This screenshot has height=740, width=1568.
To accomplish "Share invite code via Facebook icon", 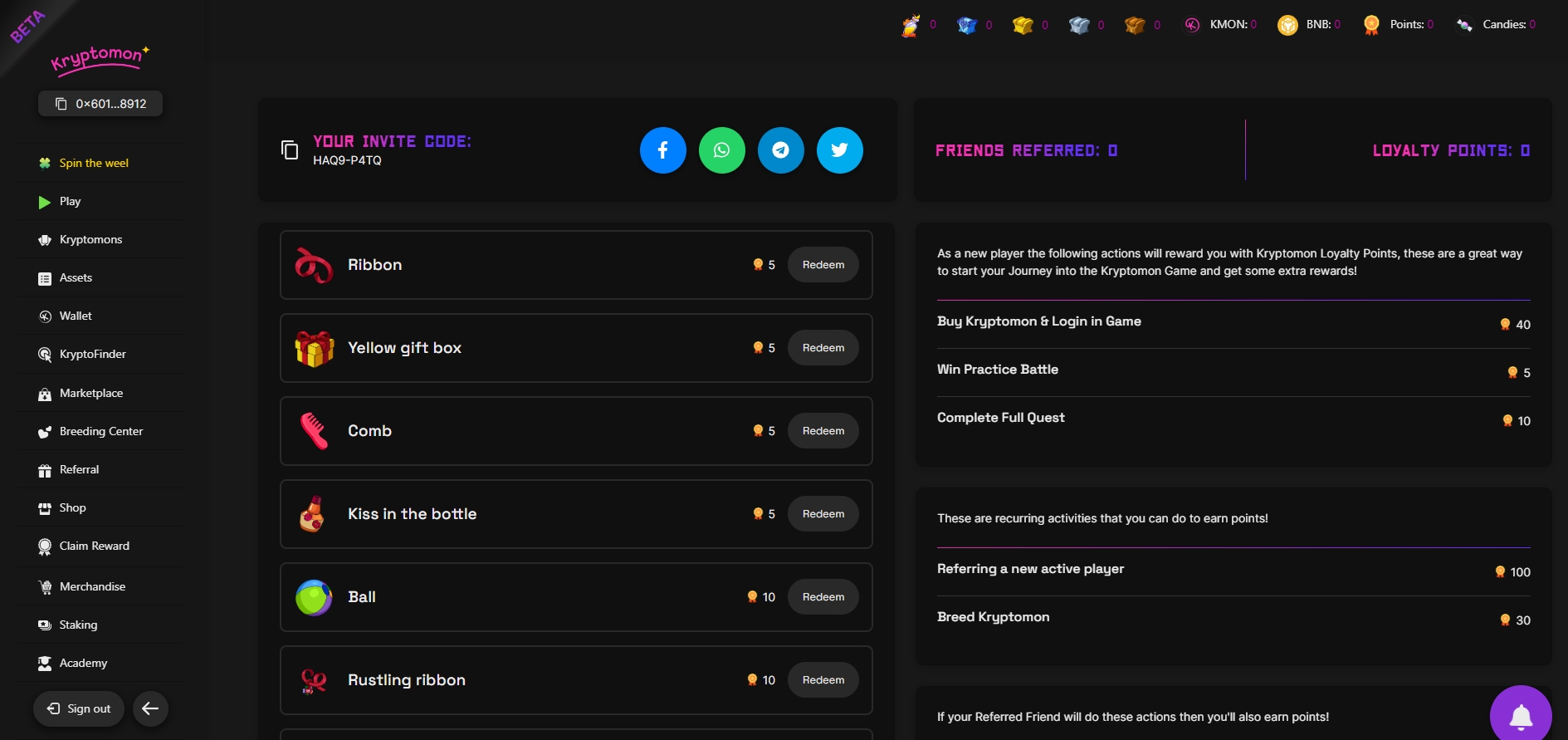I will [x=662, y=150].
